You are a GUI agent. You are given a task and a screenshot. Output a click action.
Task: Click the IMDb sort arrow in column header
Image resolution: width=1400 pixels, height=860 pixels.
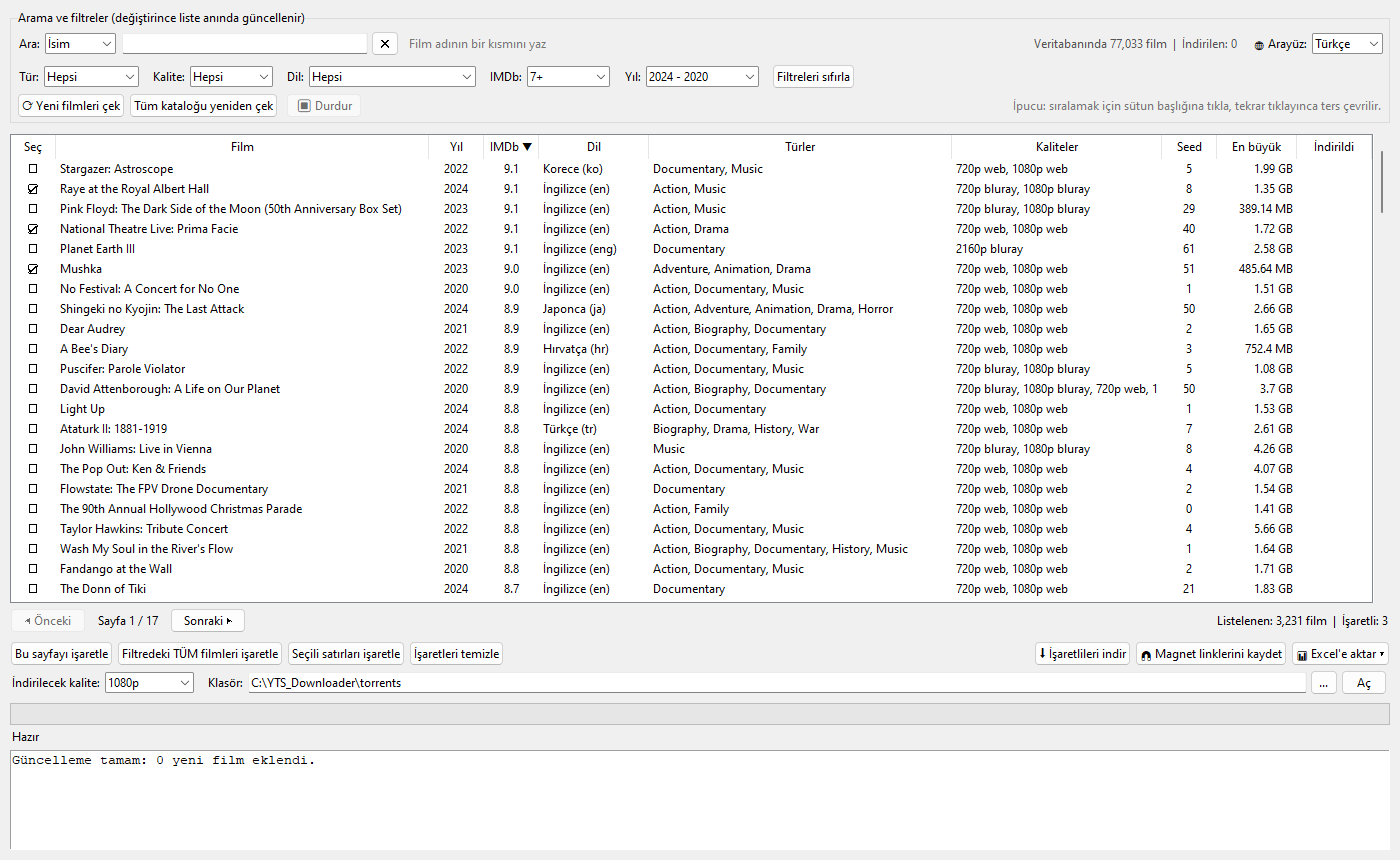(528, 147)
